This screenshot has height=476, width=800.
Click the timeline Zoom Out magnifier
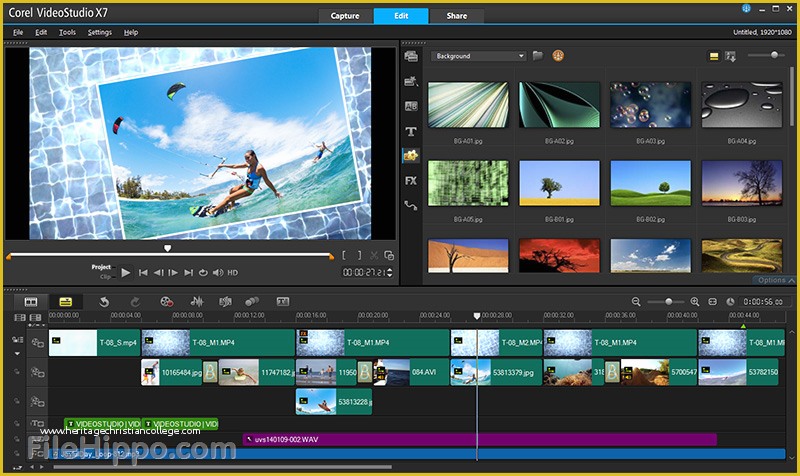636,302
